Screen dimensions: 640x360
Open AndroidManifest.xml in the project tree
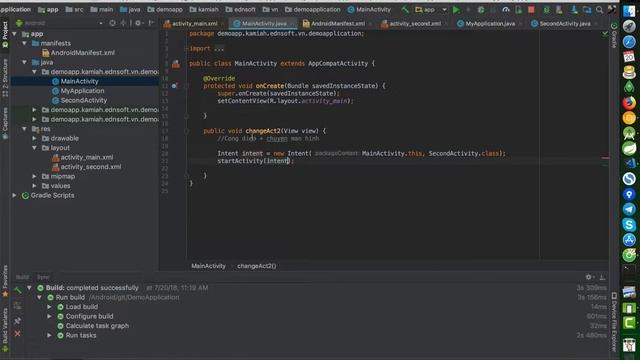[82, 53]
